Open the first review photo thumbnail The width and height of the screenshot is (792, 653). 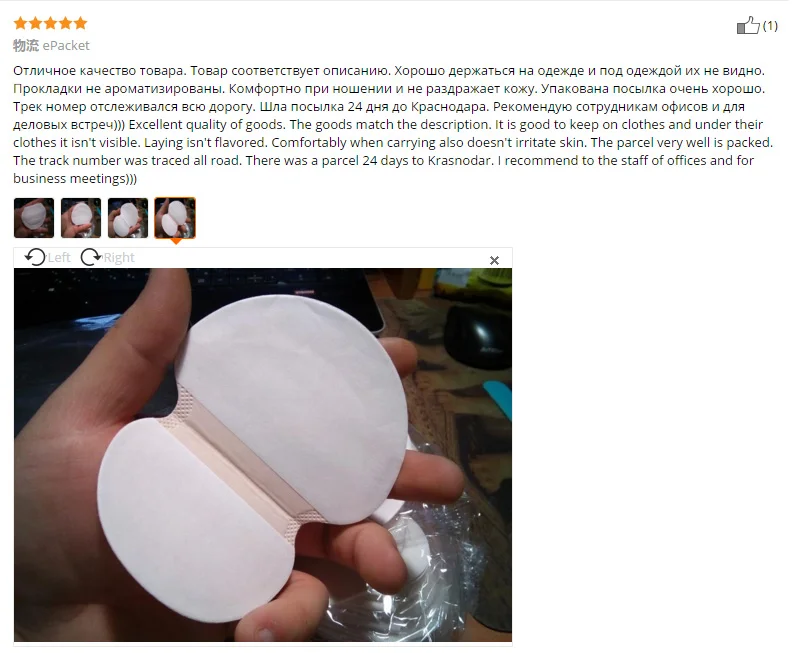[x=34, y=218]
